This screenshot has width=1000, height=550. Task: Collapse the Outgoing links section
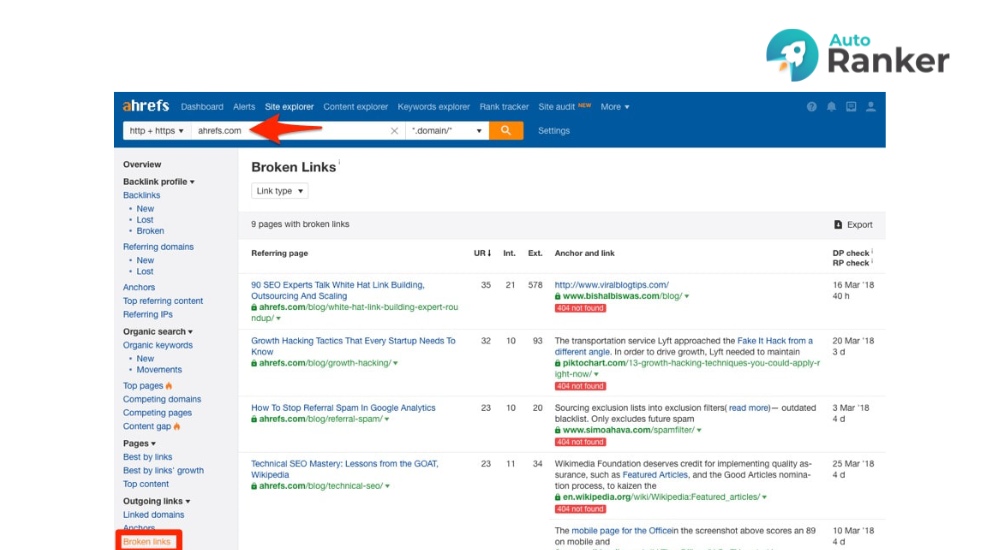pos(156,502)
